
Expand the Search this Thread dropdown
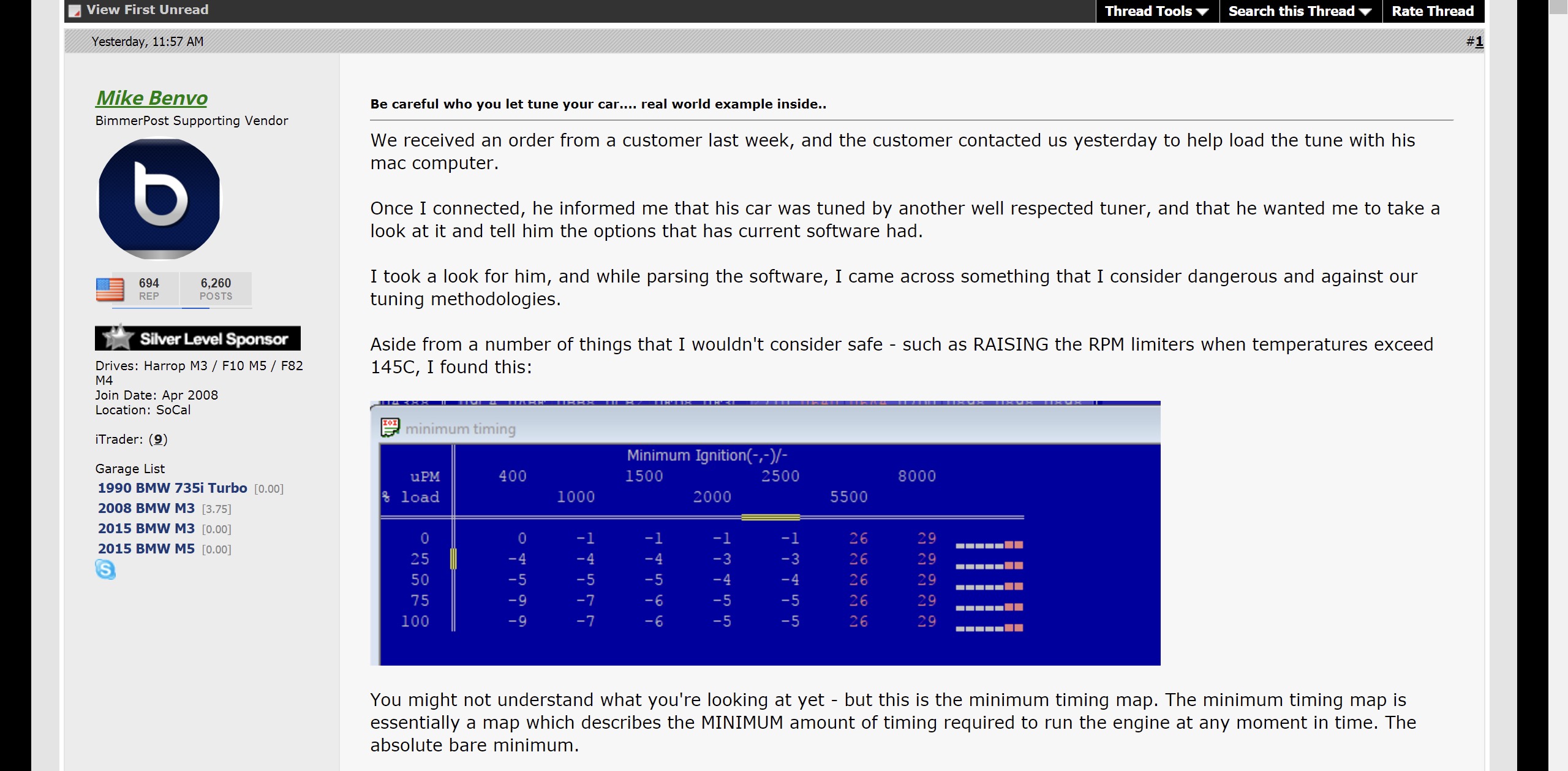coord(1300,11)
